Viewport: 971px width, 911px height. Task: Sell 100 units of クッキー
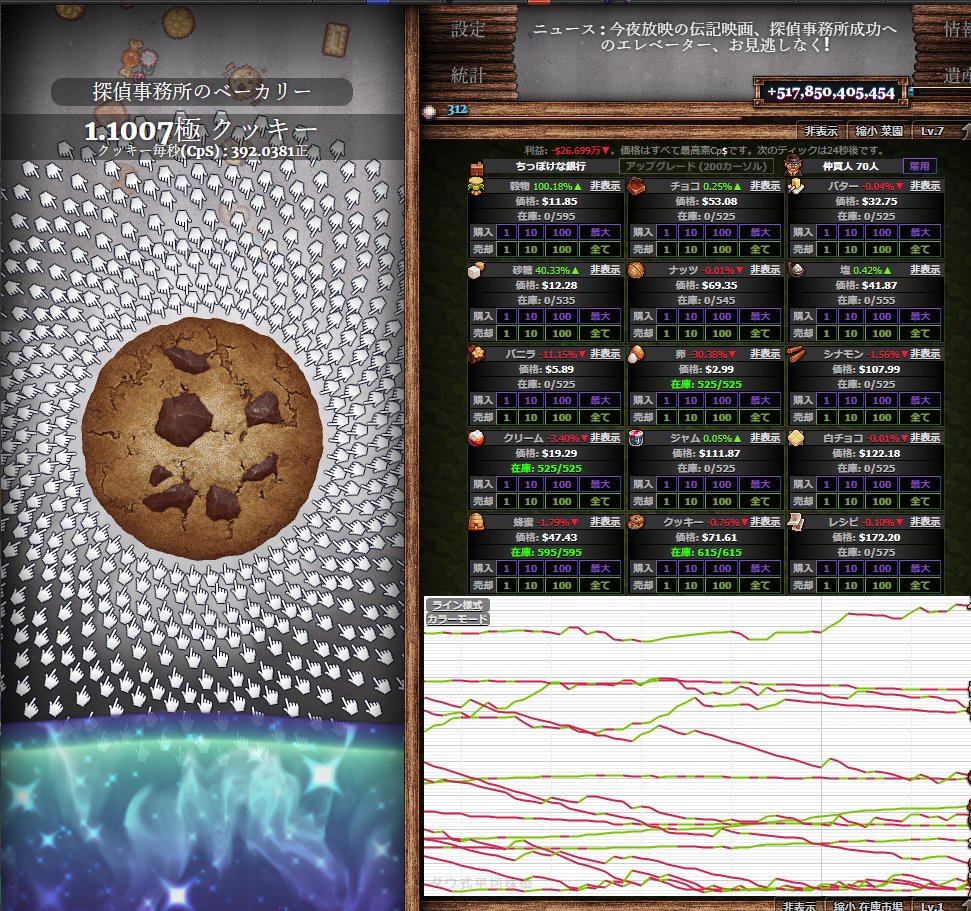(x=721, y=585)
